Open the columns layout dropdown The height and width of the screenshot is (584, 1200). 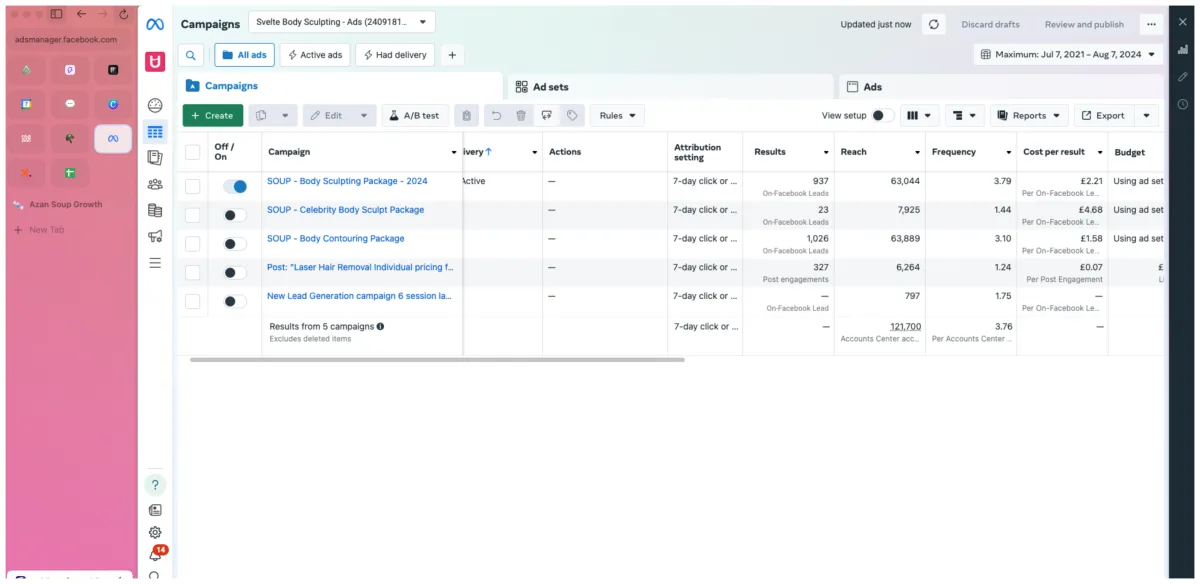click(921, 116)
